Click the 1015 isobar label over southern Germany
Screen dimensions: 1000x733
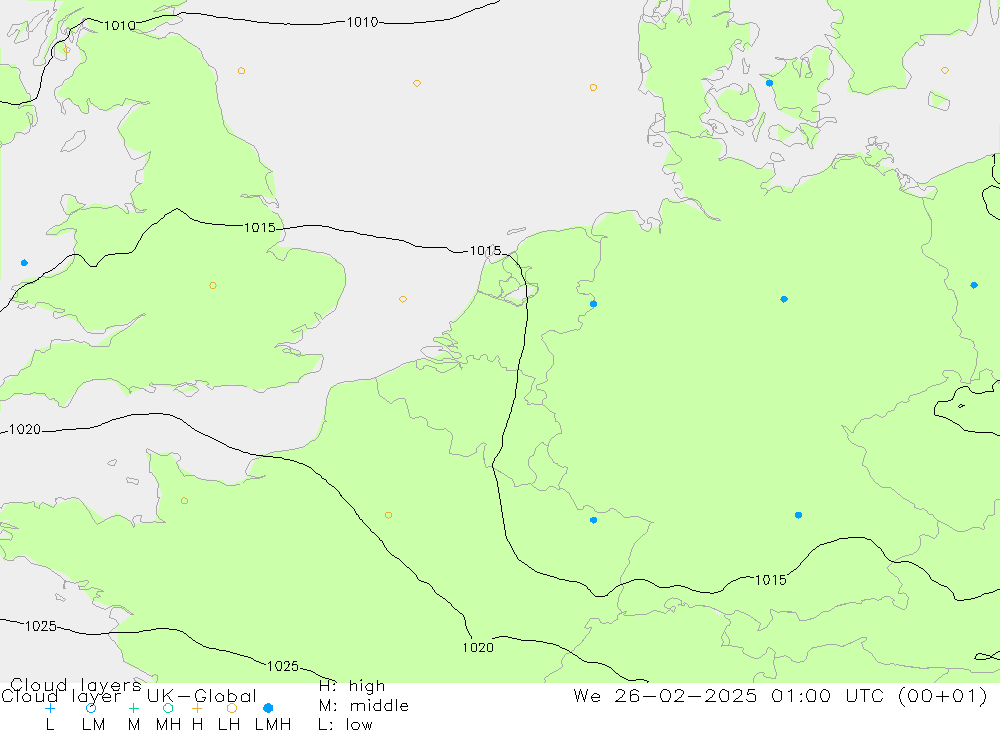(770, 580)
